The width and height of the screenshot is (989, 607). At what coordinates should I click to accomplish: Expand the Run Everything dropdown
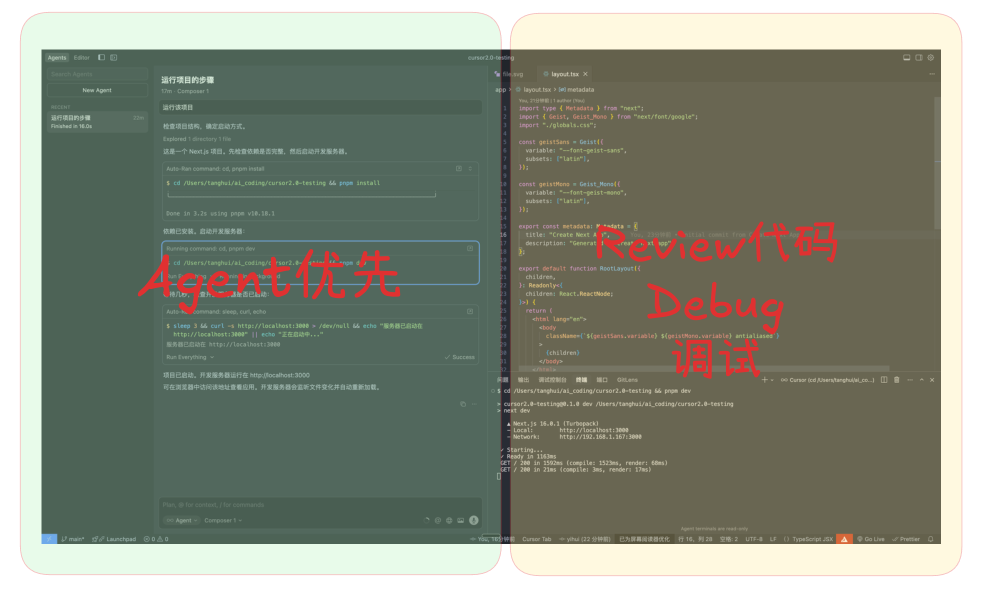click(190, 357)
